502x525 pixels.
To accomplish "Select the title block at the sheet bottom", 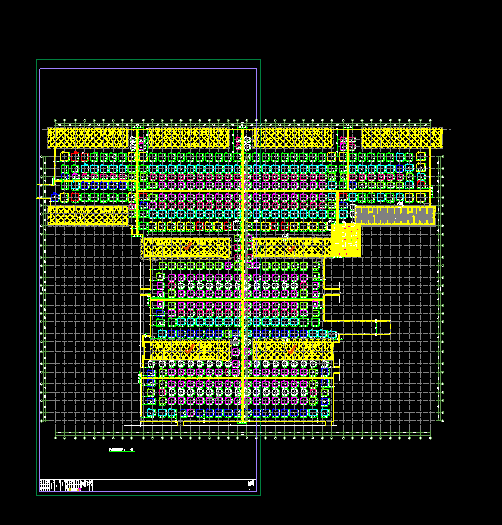I will click(66, 485).
